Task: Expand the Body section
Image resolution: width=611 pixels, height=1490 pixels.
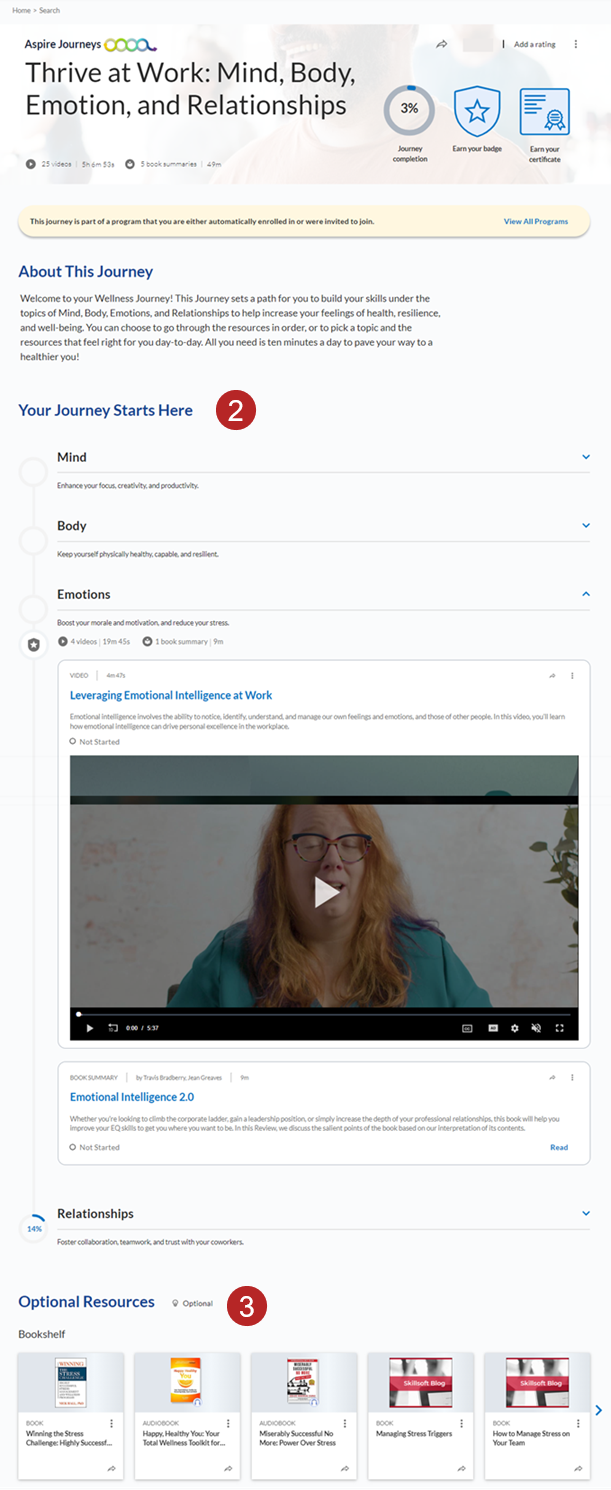Action: pyautogui.click(x=586, y=526)
